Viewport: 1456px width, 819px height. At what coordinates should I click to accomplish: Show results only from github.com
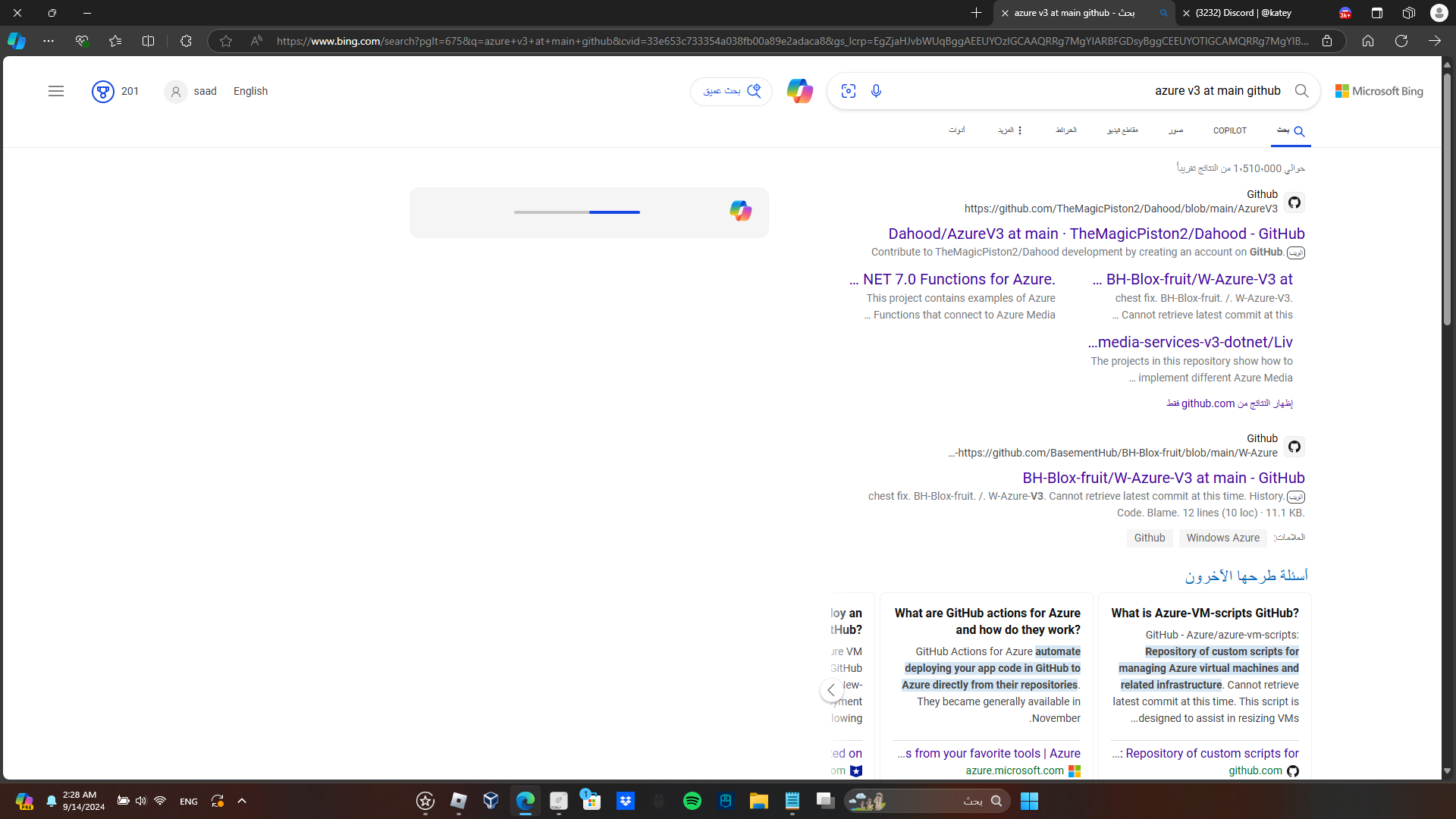click(x=1229, y=403)
